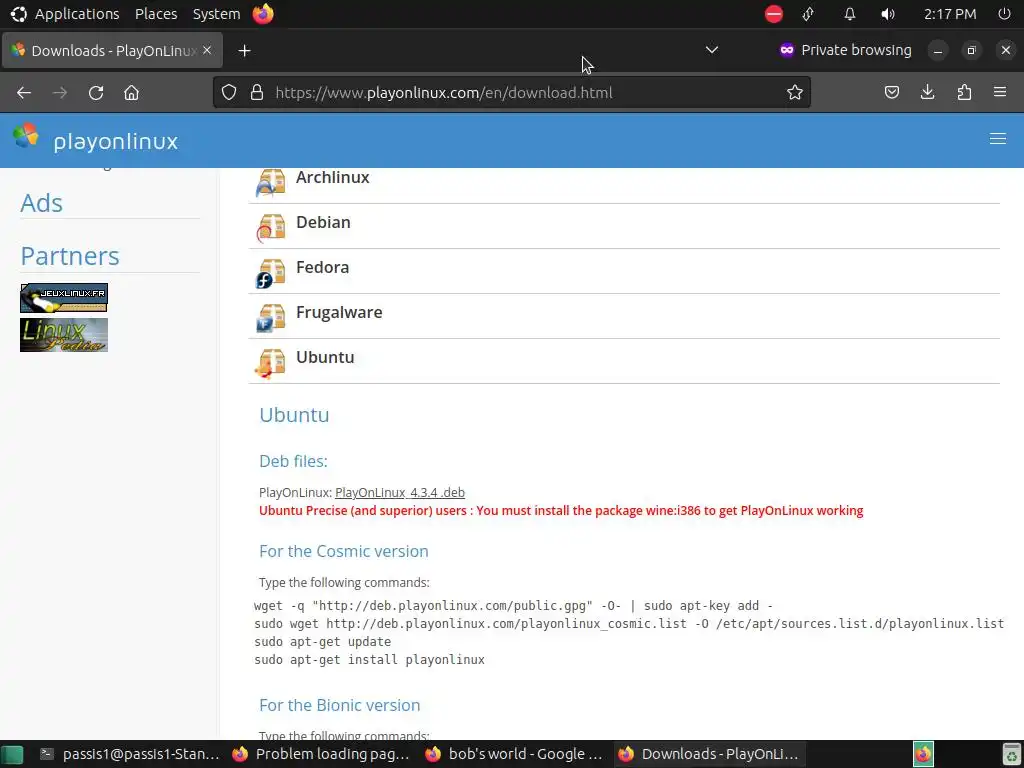The width and height of the screenshot is (1024, 768).
Task: Close the Downloads - PlayOnLinux tab
Action: pyautogui.click(x=207, y=50)
